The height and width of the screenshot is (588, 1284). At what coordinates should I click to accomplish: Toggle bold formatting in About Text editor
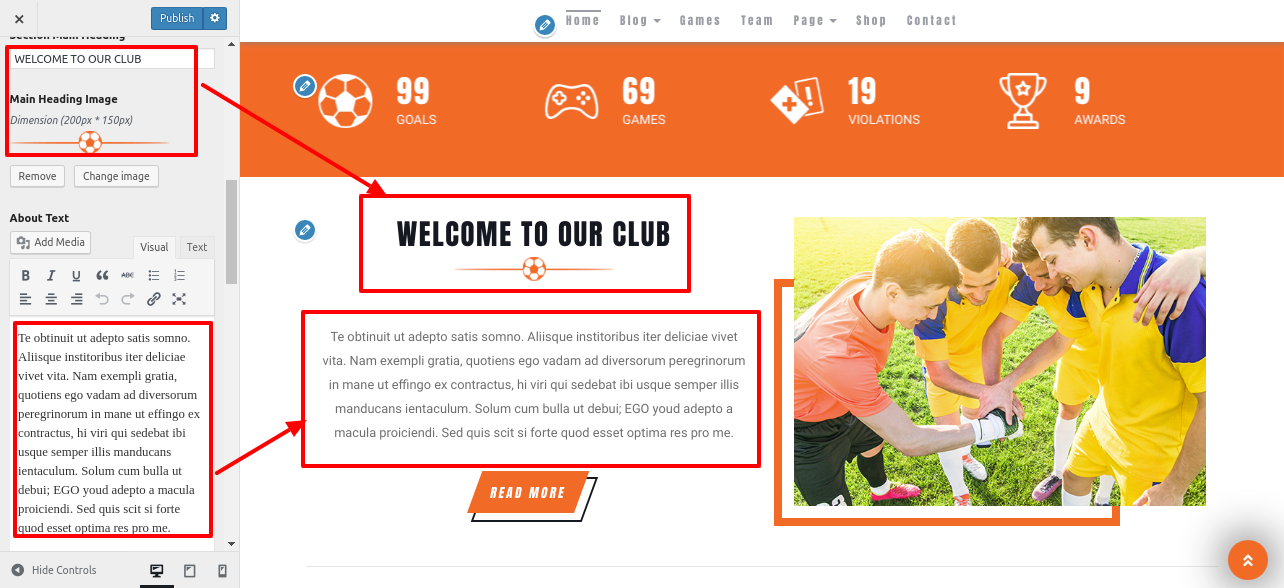point(25,276)
